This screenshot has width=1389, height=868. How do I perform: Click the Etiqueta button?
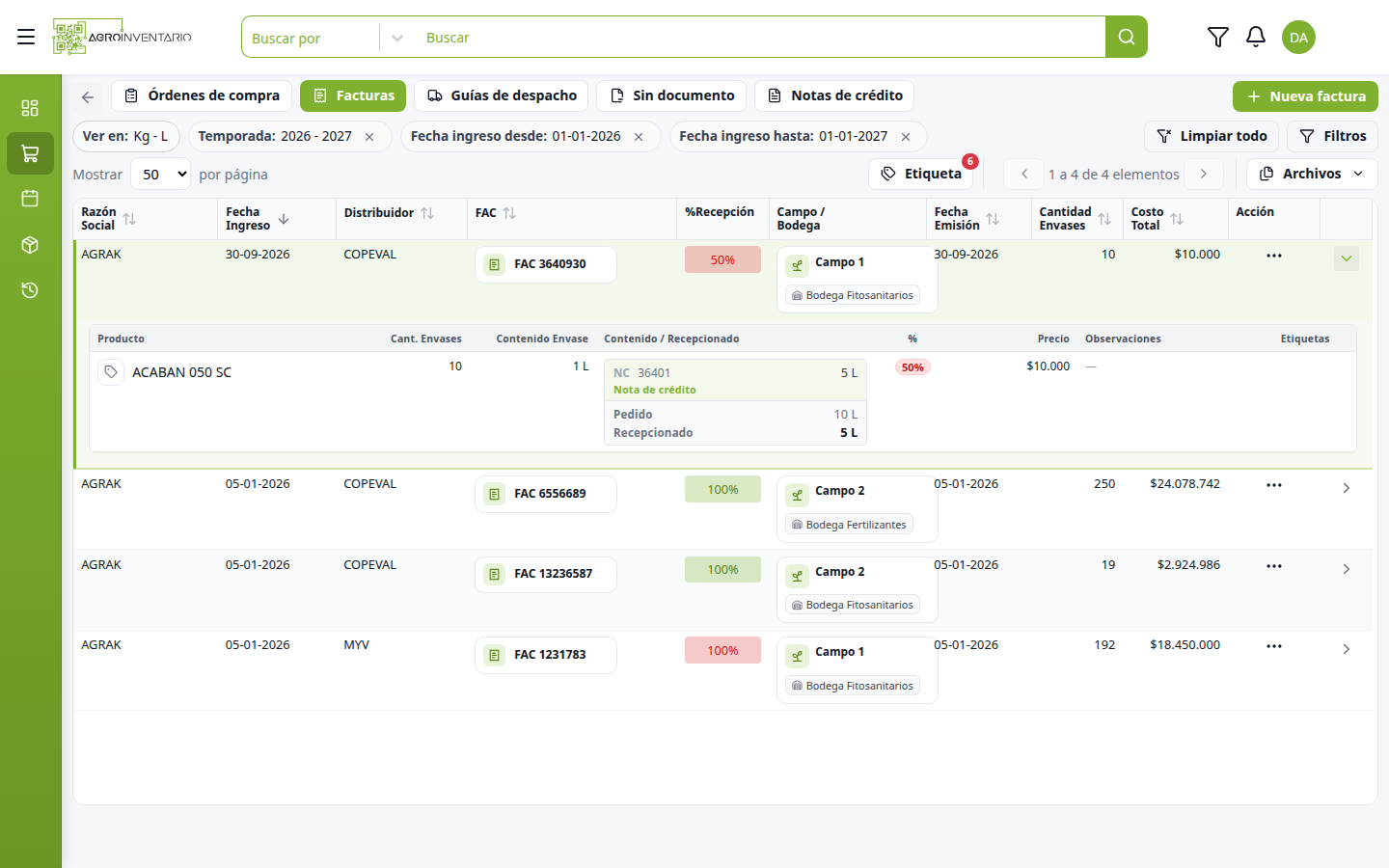(x=921, y=174)
